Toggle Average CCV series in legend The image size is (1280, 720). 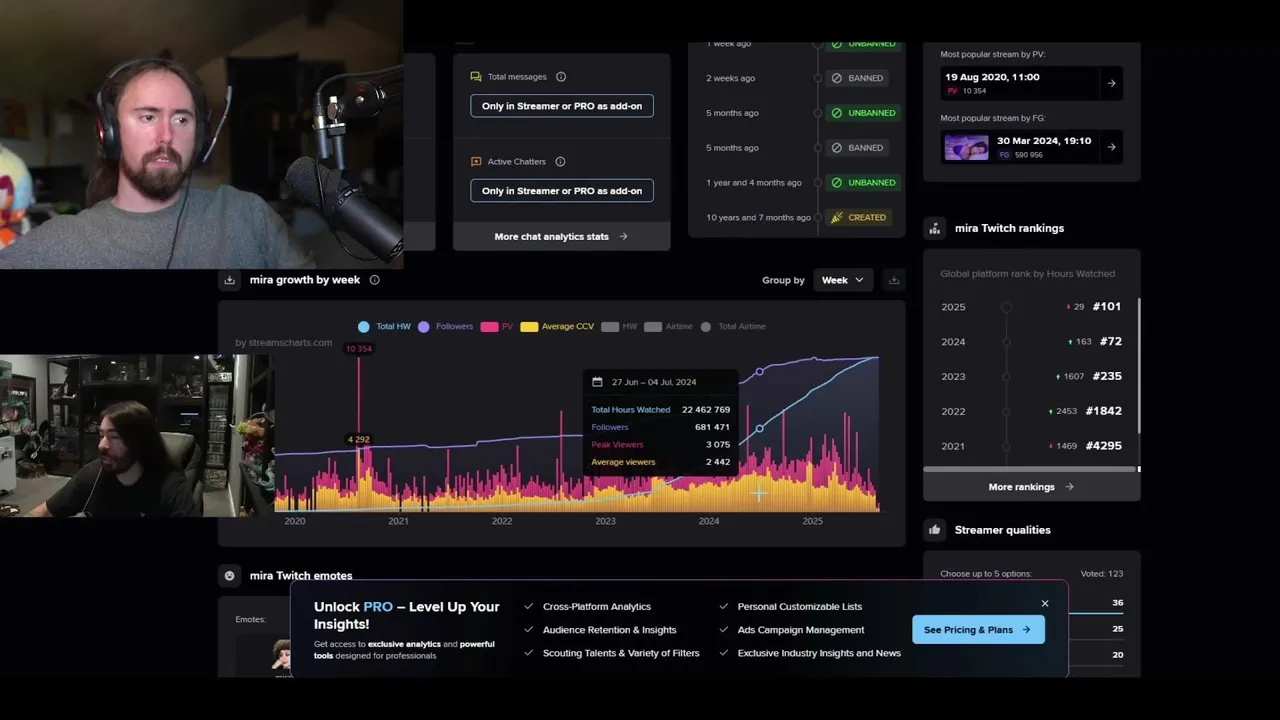point(557,327)
